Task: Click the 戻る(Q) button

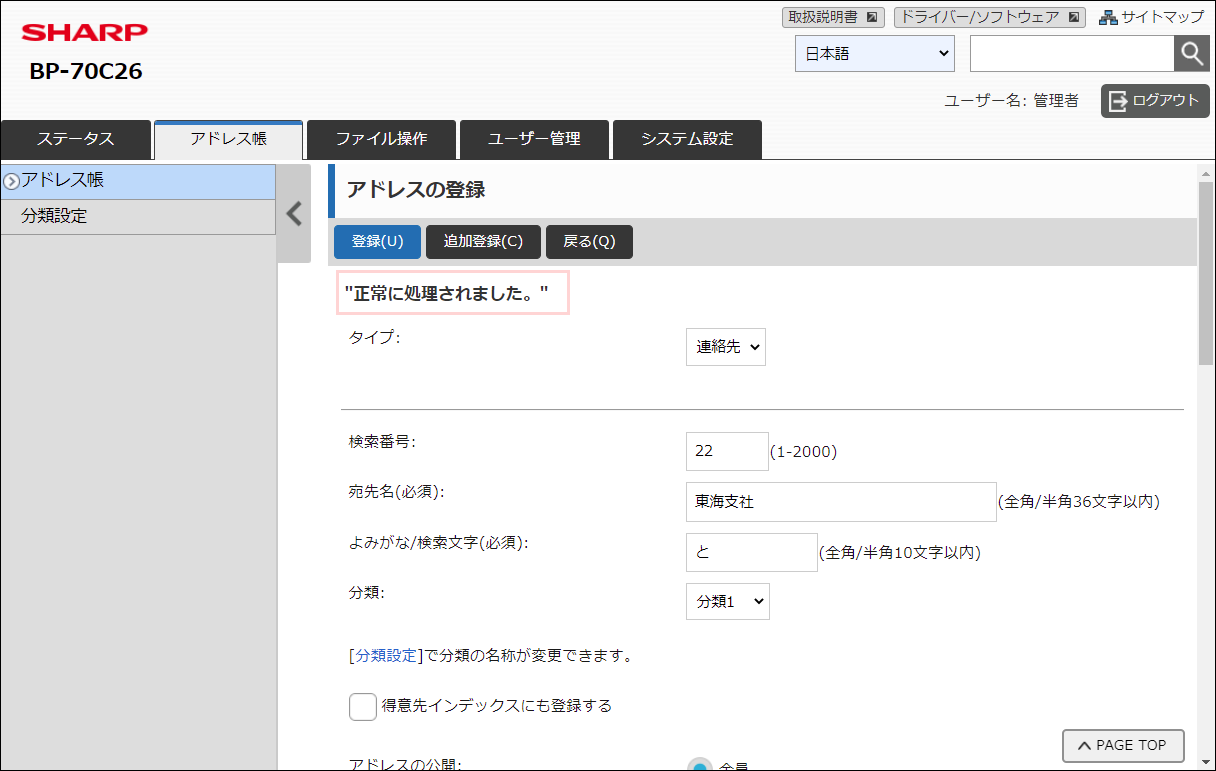Action: tap(590, 242)
